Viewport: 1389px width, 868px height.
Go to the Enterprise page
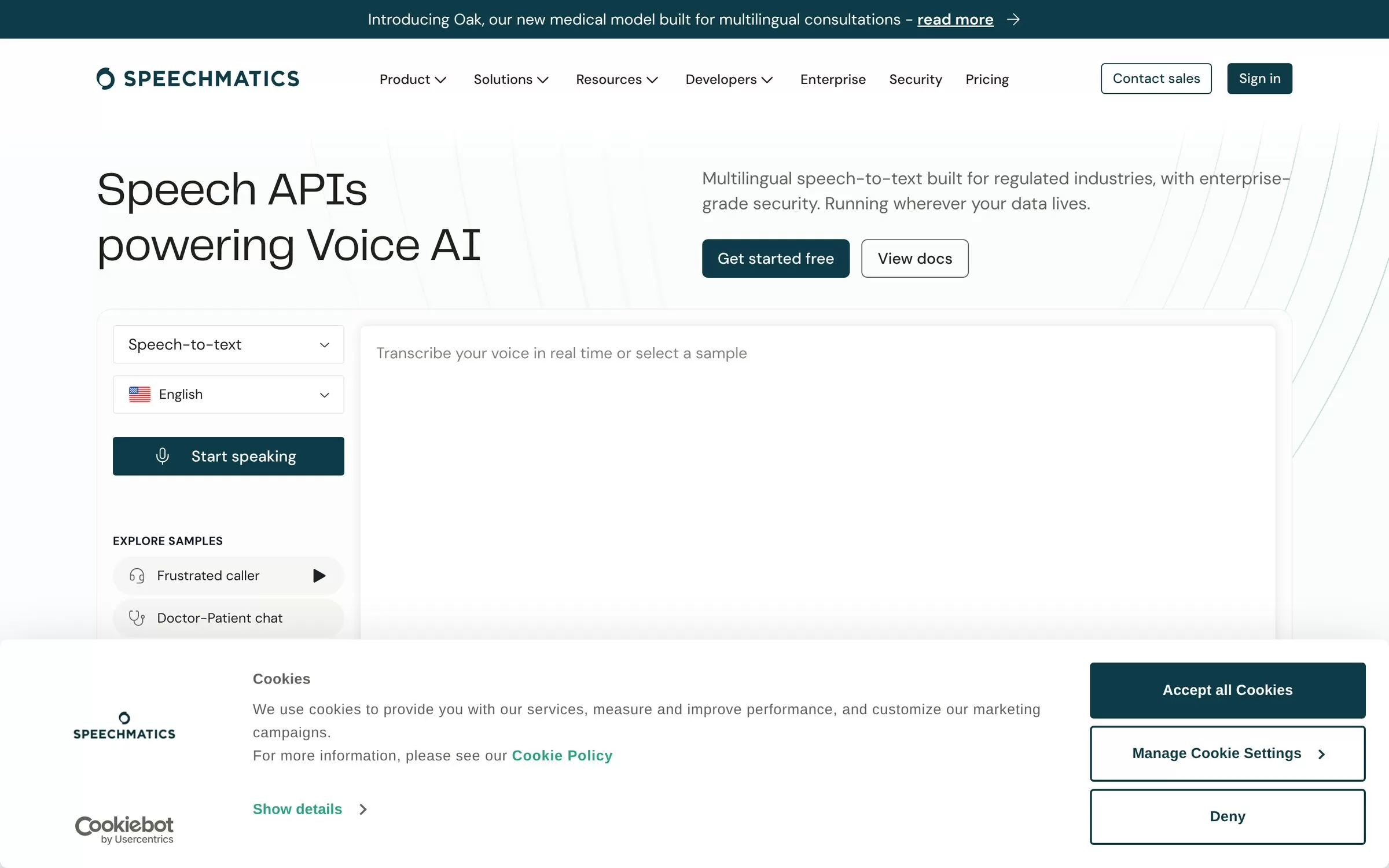tap(833, 79)
